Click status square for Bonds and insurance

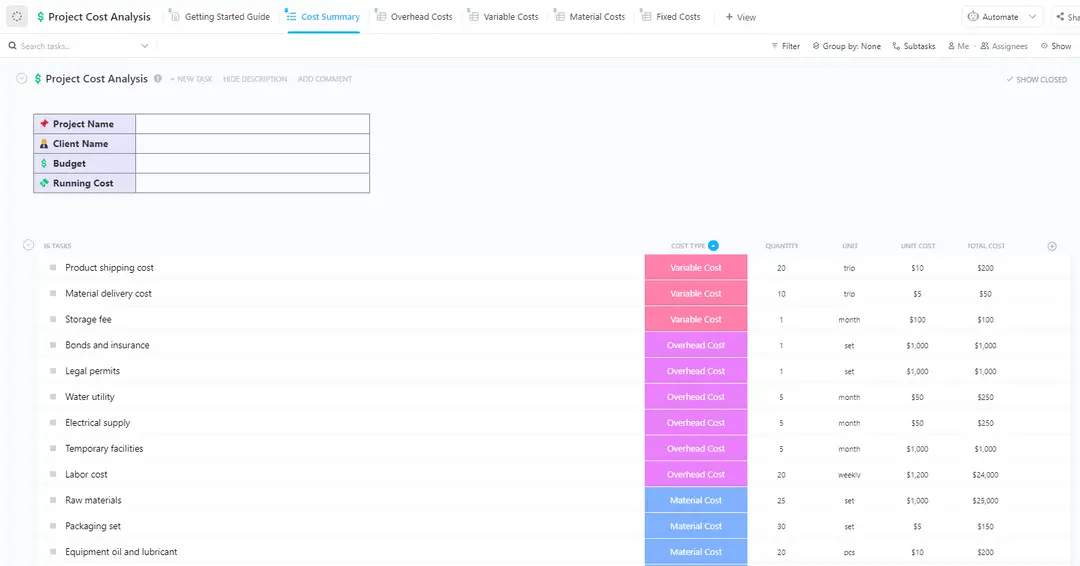tap(53, 345)
